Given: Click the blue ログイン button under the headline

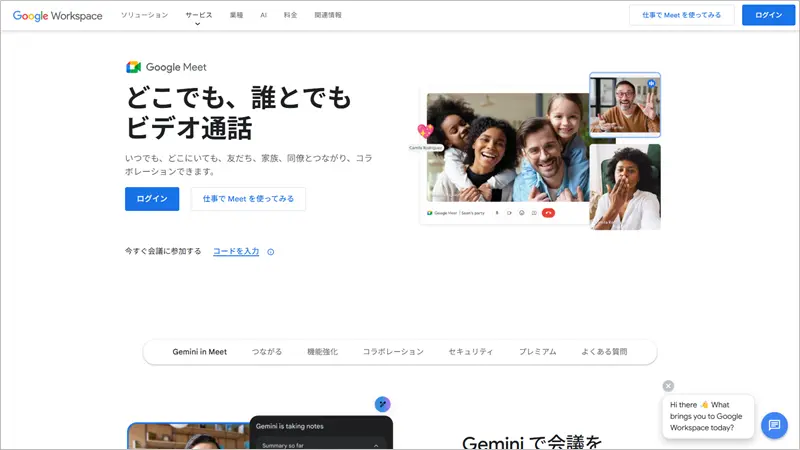Looking at the screenshot, I should (152, 199).
